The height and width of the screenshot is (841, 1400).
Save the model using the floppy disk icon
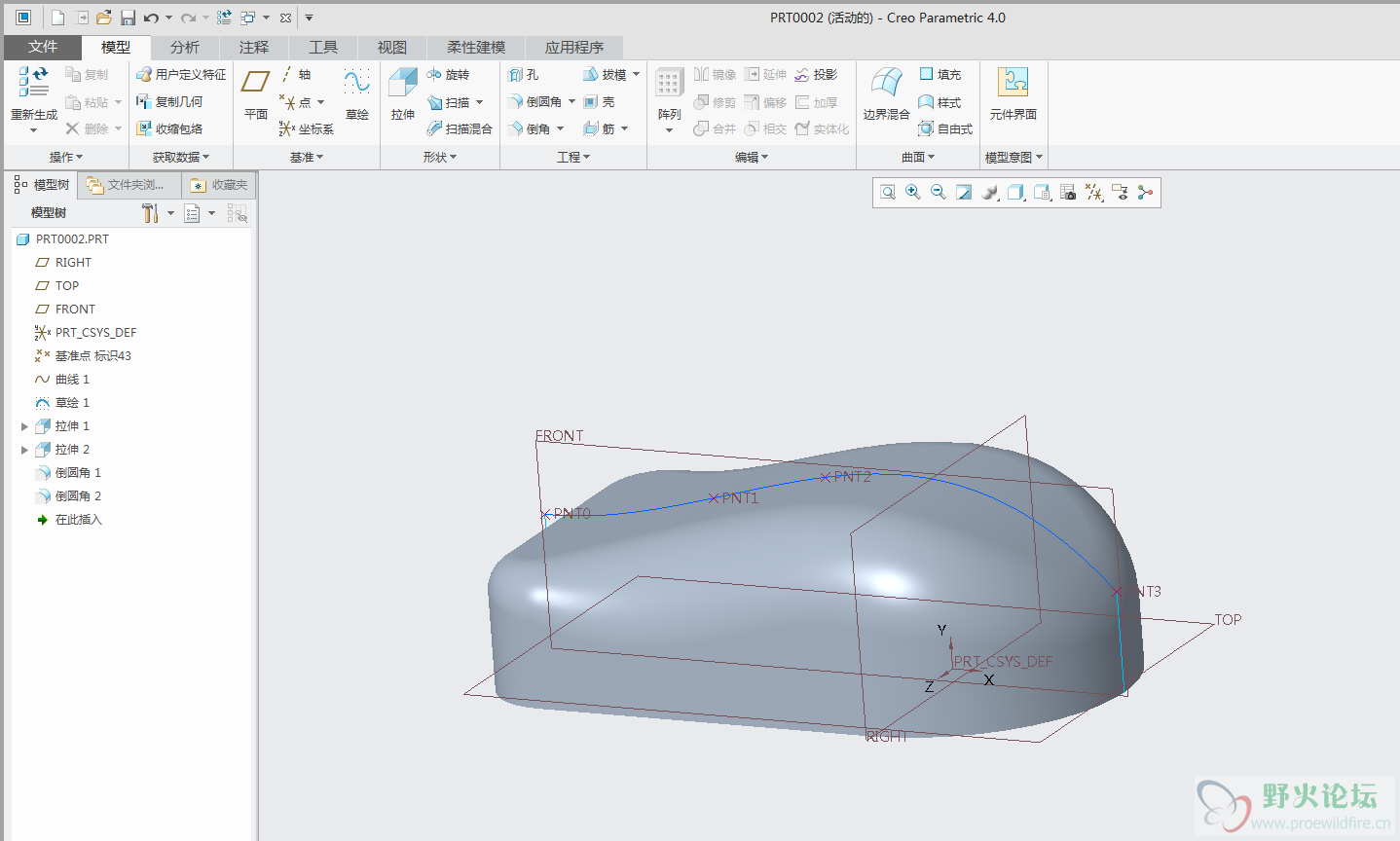click(128, 18)
